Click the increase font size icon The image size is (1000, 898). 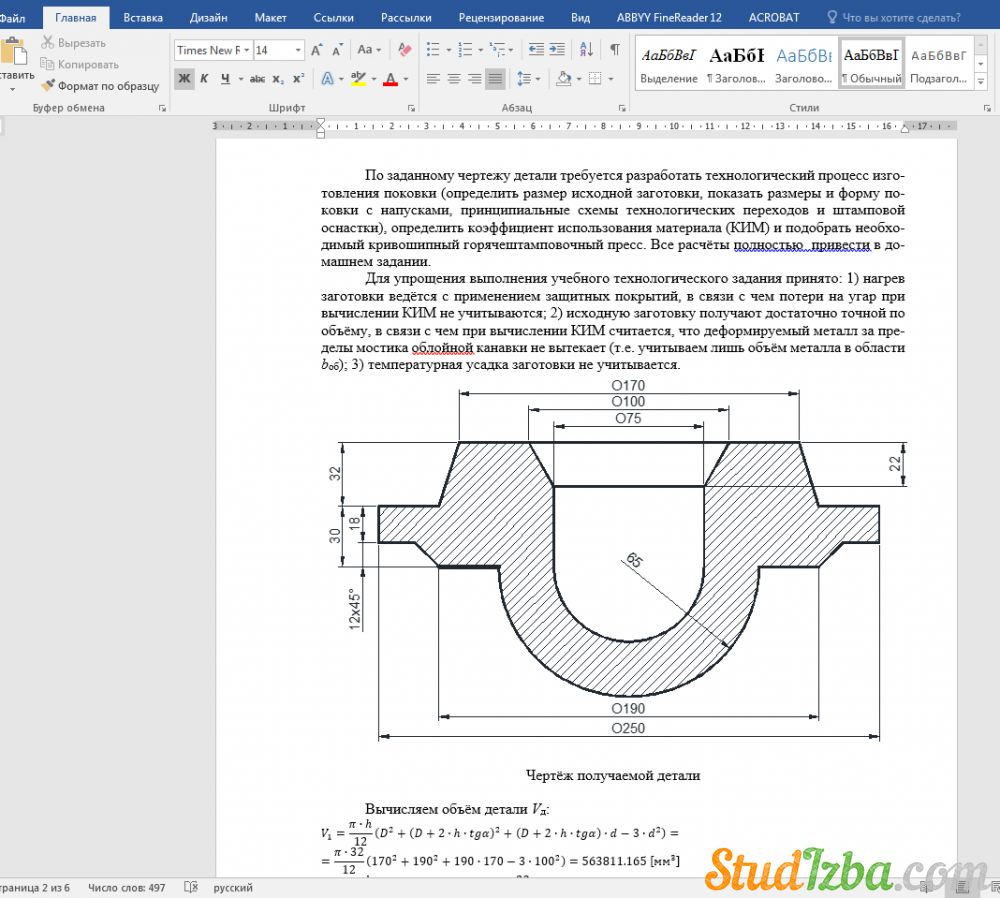click(317, 49)
